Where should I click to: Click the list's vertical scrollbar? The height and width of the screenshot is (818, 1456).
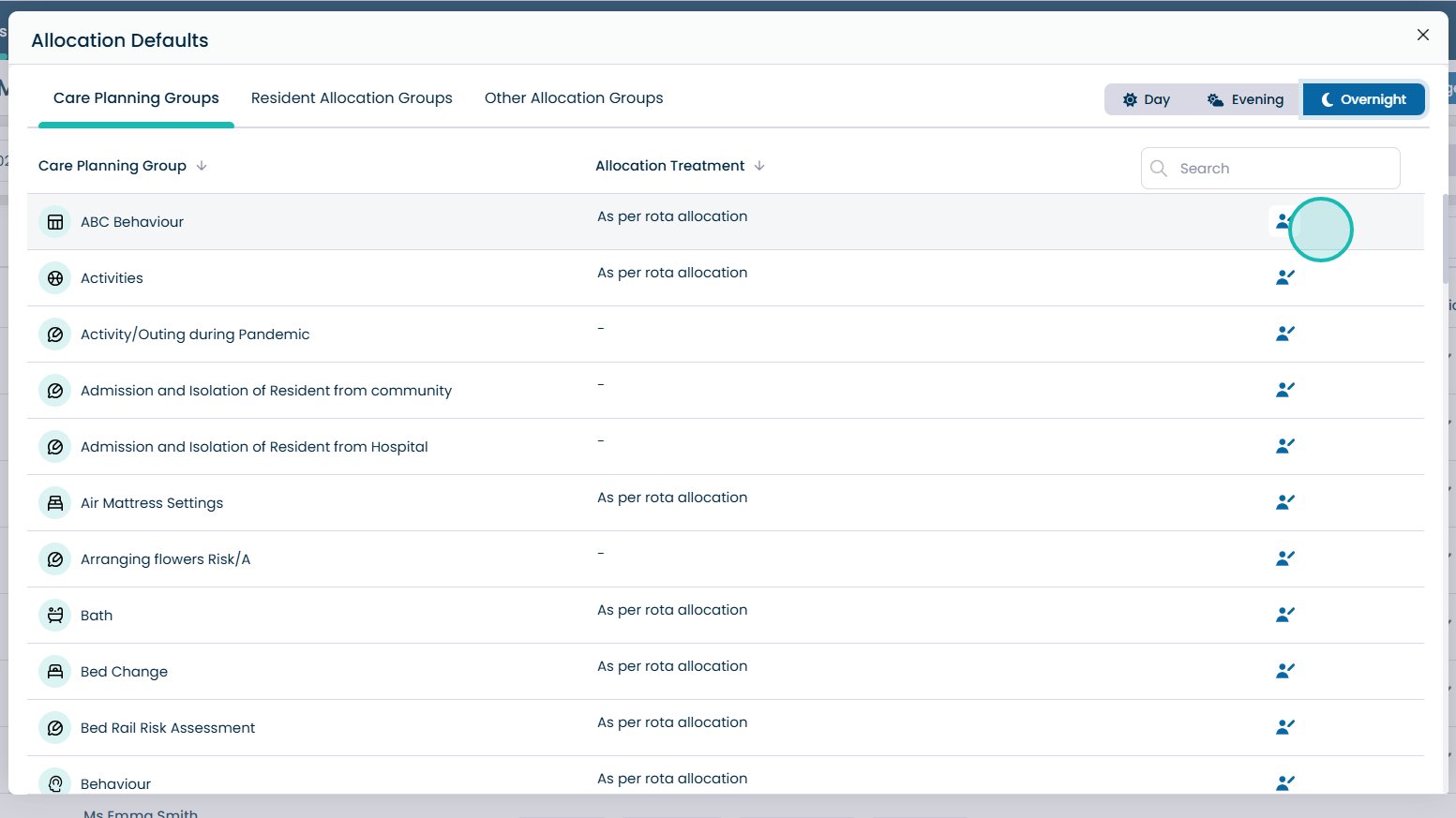point(1445,239)
